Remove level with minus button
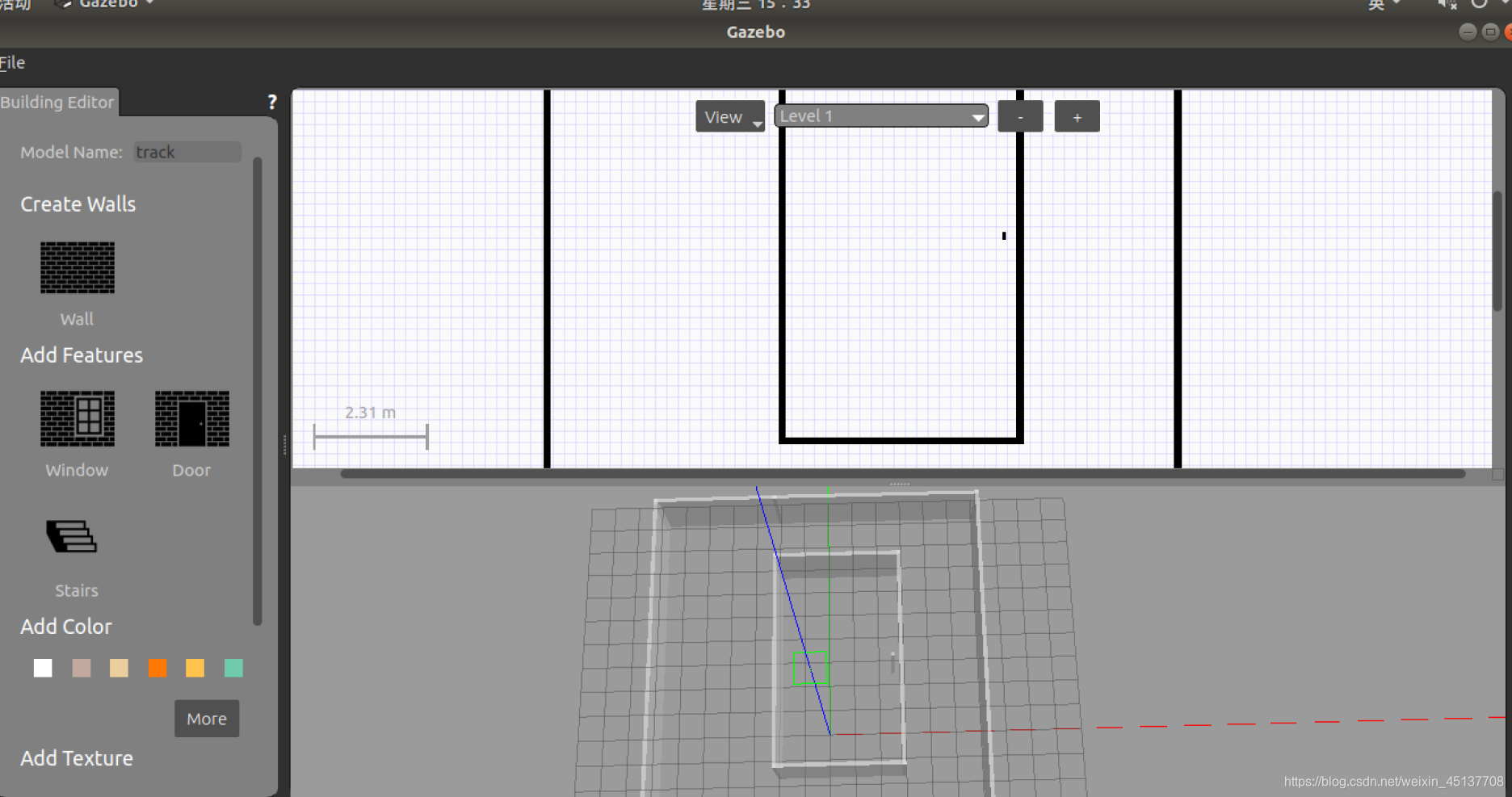 pyautogui.click(x=1020, y=116)
